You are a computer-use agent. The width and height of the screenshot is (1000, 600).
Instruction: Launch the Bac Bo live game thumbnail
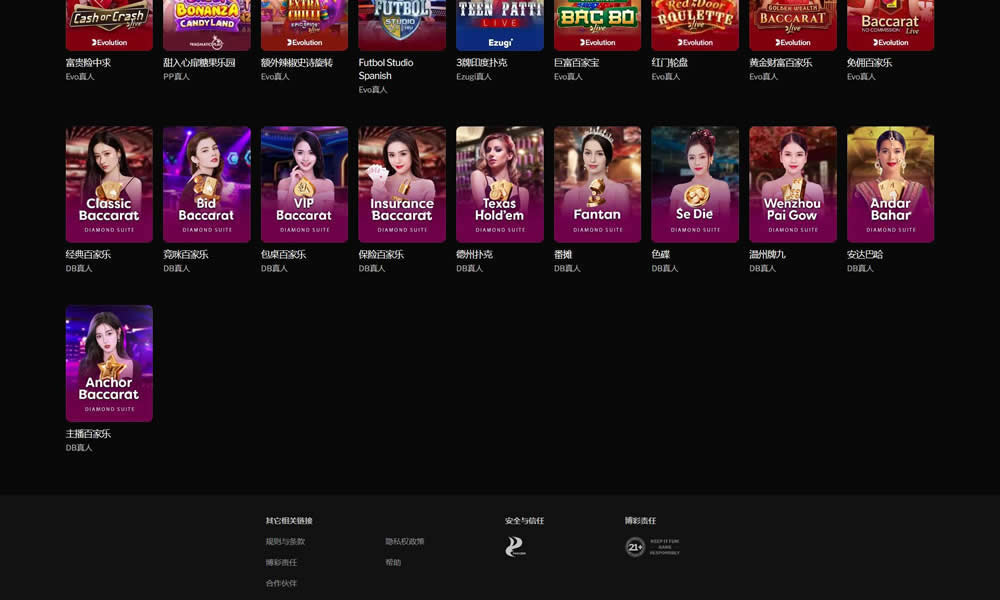[598, 25]
